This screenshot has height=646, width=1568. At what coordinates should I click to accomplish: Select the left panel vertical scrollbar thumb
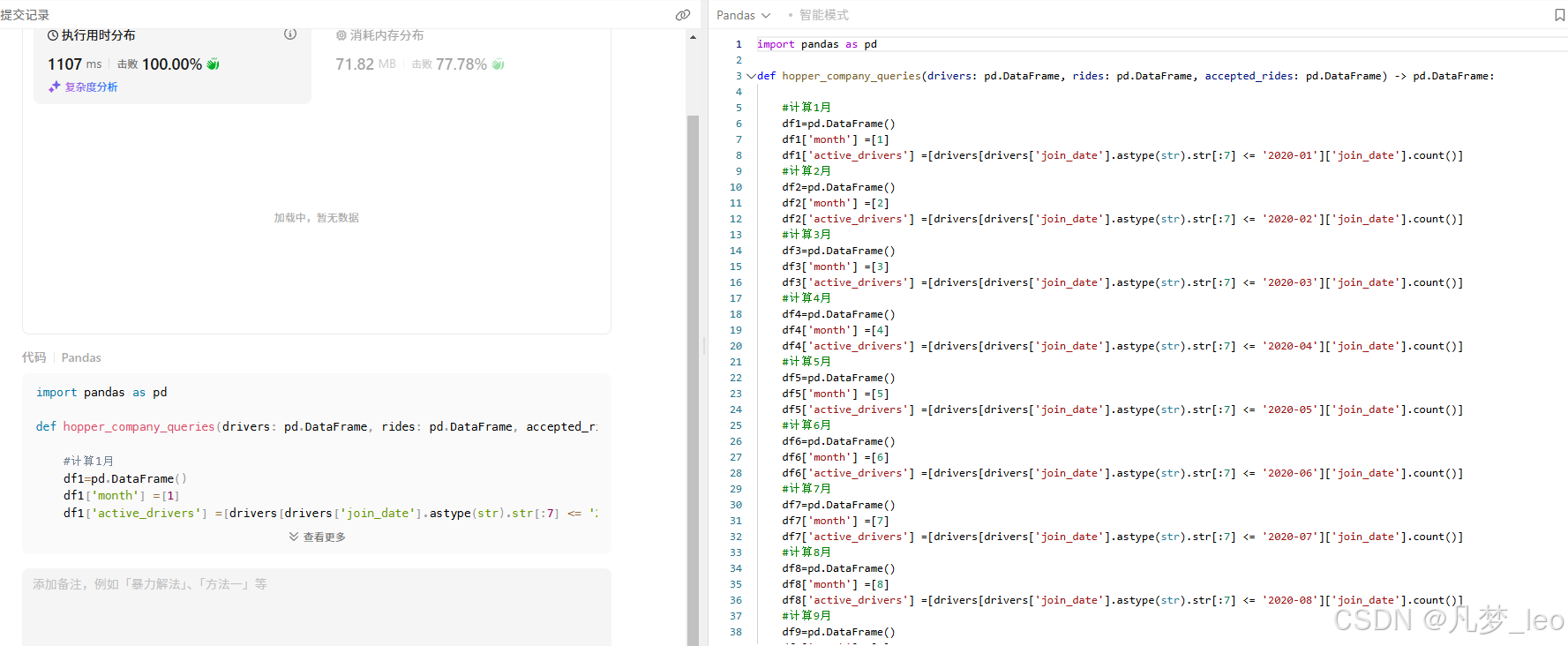click(x=693, y=380)
